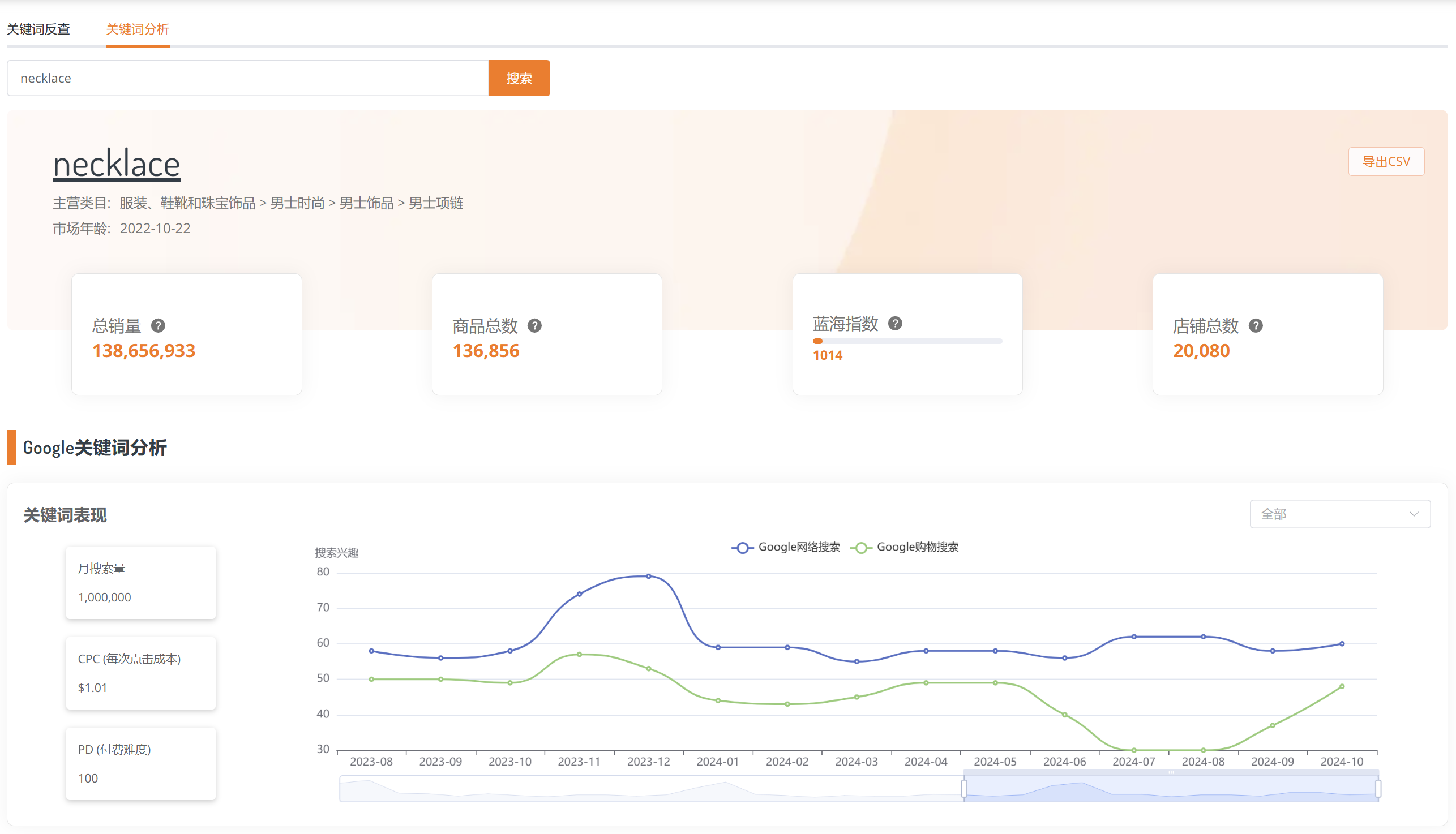Screen dimensions: 1456x834
Task: Click the Google关键词分析 section heading
Action: pyautogui.click(x=95, y=448)
